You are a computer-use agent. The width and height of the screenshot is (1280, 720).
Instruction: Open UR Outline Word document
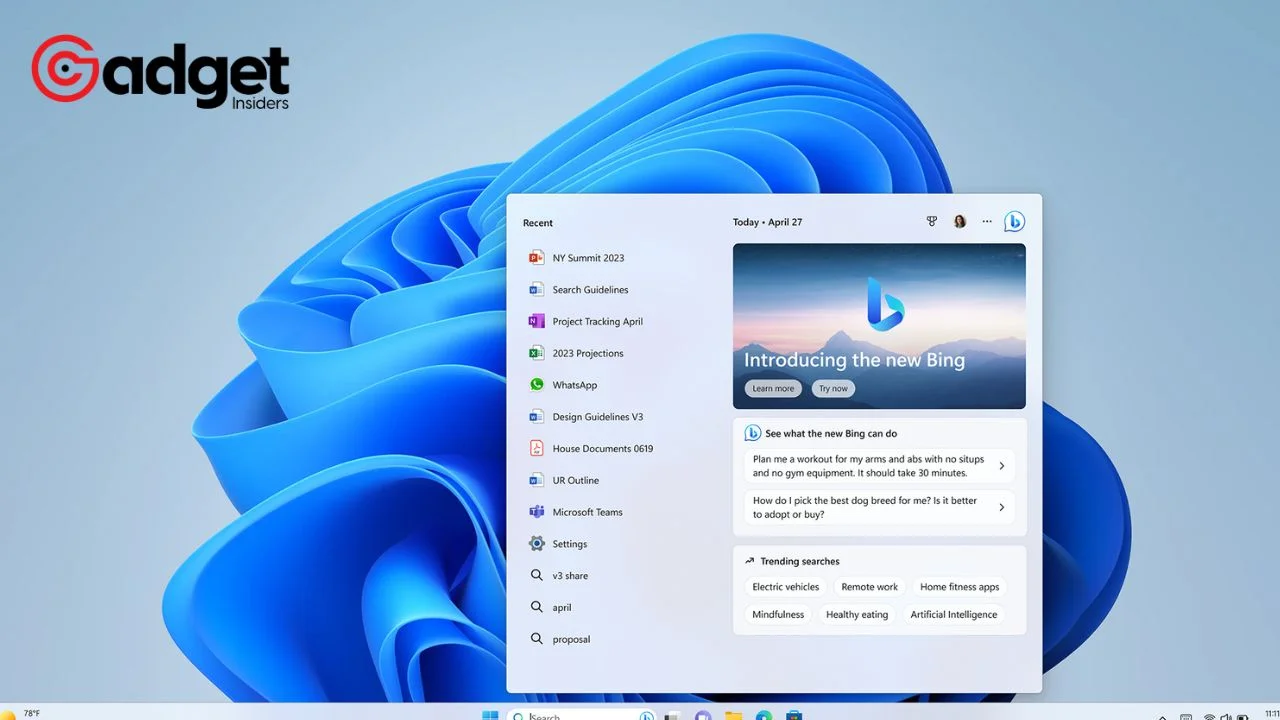coord(563,481)
